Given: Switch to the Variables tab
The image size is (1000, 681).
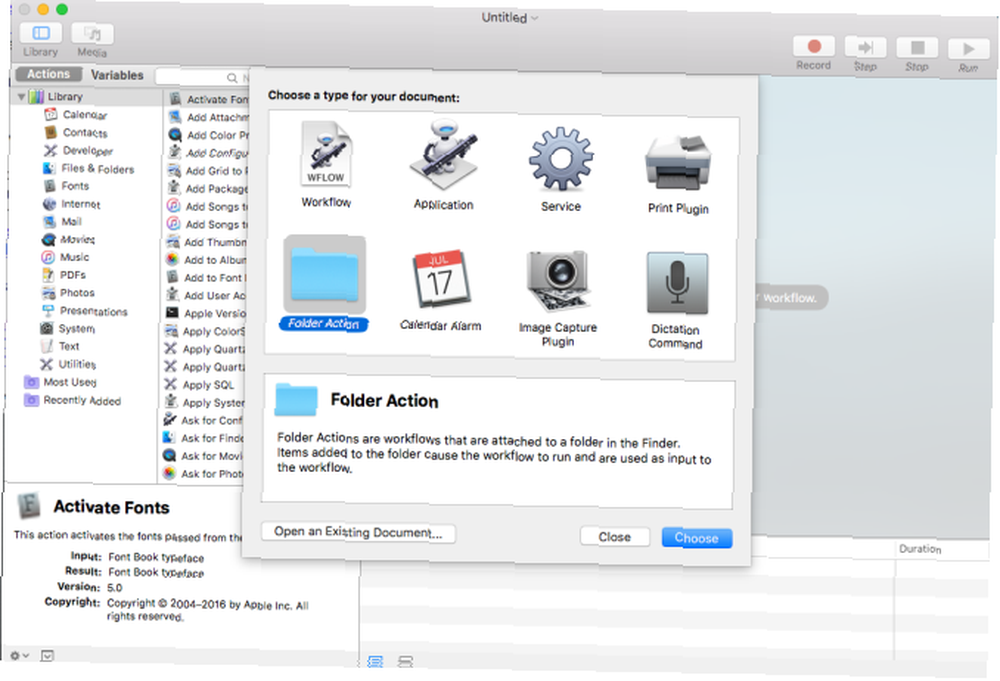Looking at the screenshot, I should pos(117,75).
